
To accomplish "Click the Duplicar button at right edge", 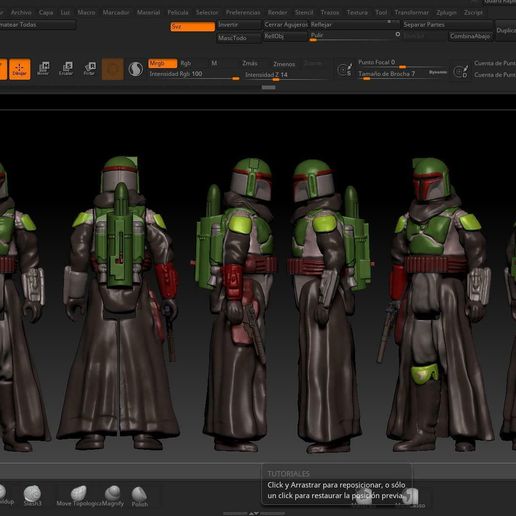I will coord(506,31).
